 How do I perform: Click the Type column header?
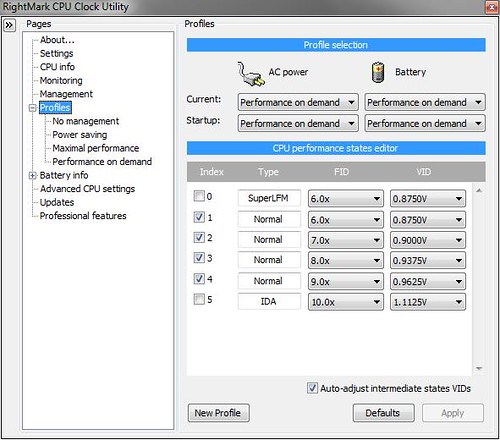(268, 172)
